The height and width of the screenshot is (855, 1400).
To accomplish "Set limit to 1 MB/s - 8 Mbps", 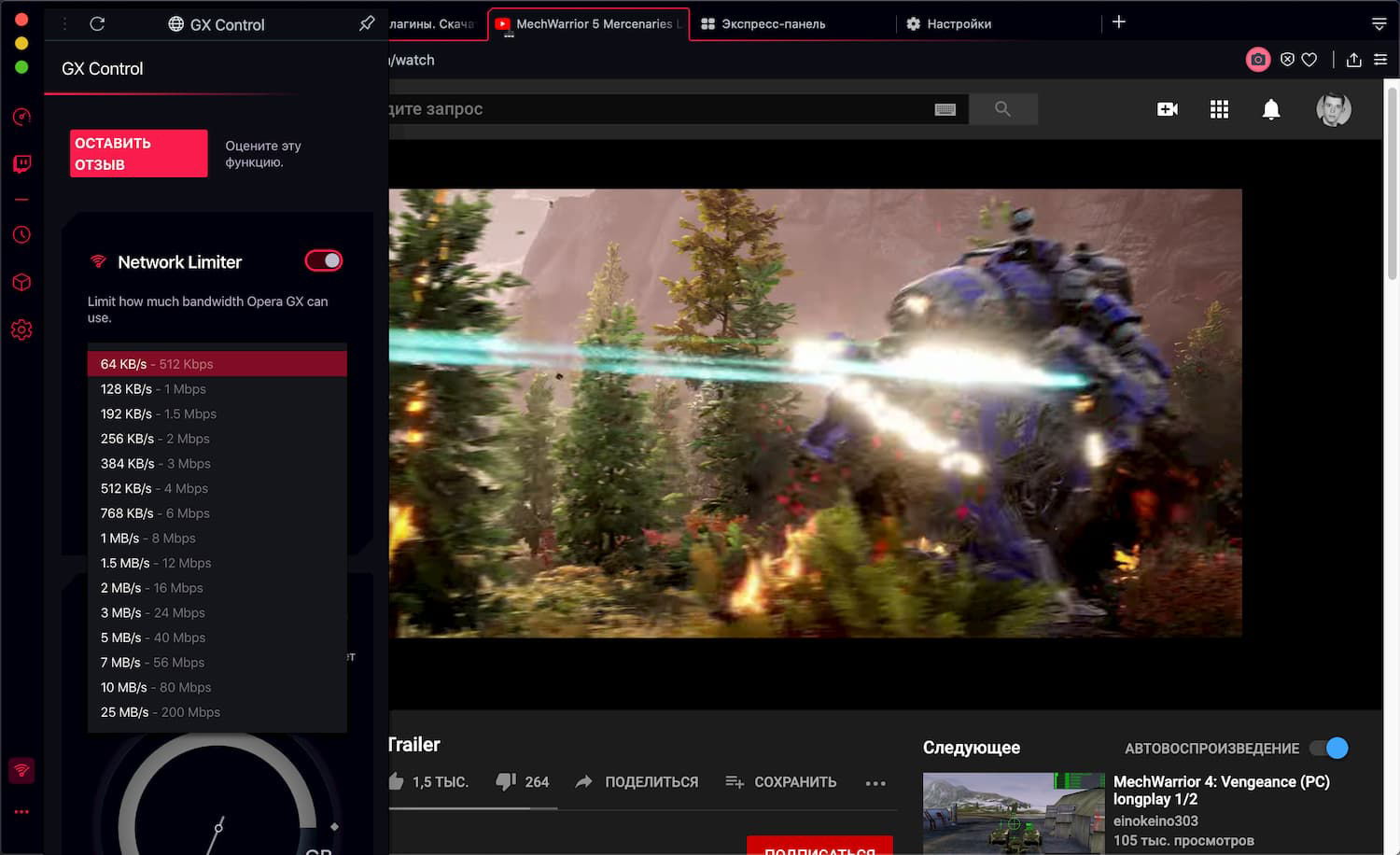I will point(217,539).
